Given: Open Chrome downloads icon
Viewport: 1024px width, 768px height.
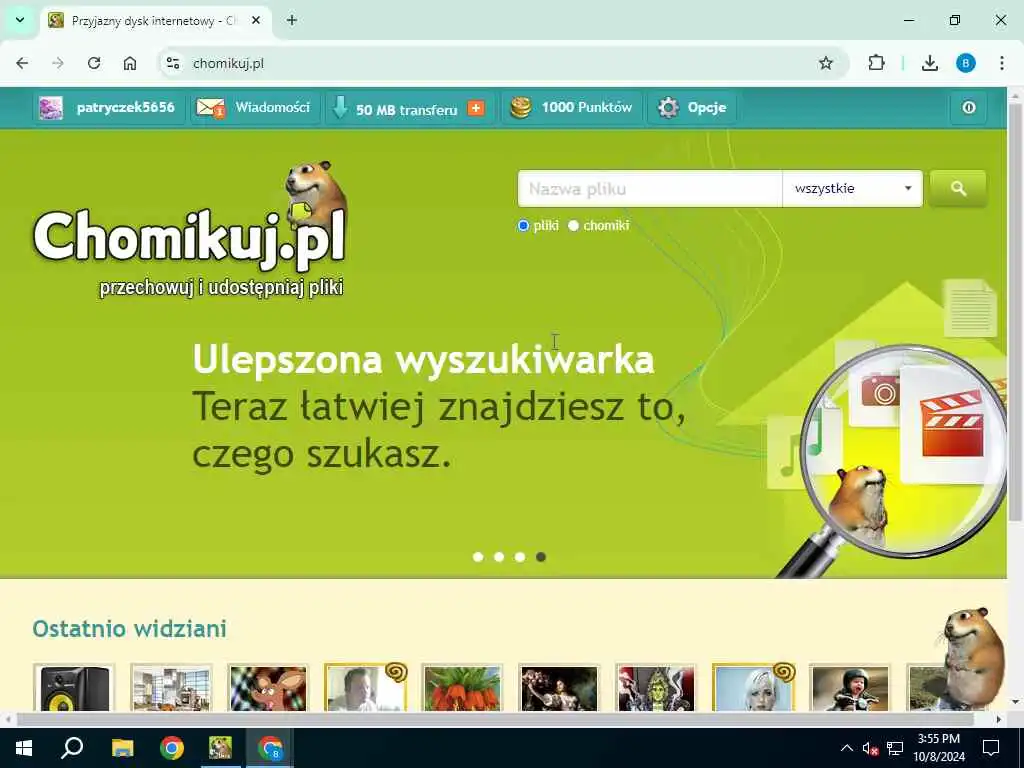Looking at the screenshot, I should [929, 63].
